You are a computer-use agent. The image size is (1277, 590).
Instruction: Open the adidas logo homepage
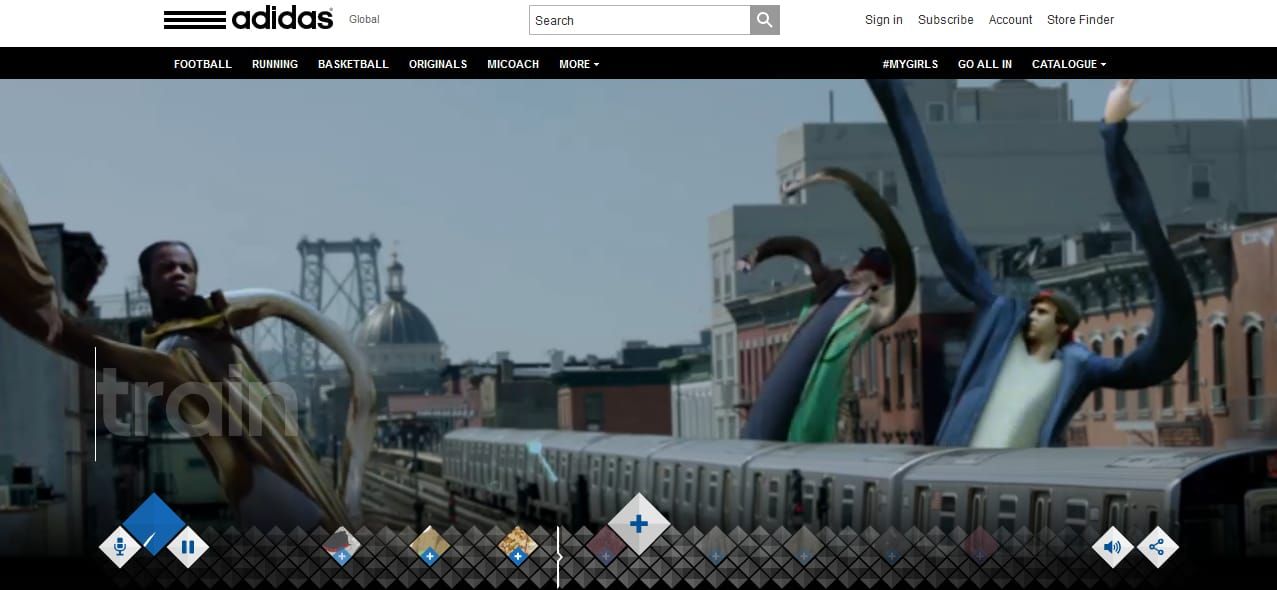point(248,19)
